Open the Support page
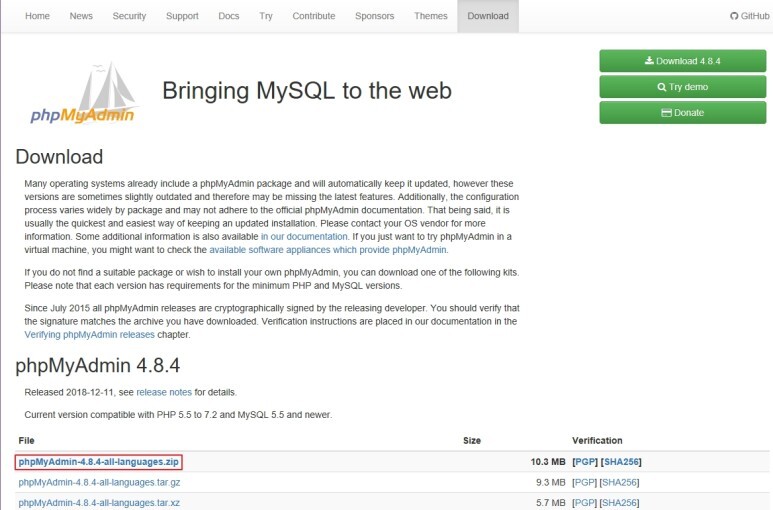 (x=182, y=16)
